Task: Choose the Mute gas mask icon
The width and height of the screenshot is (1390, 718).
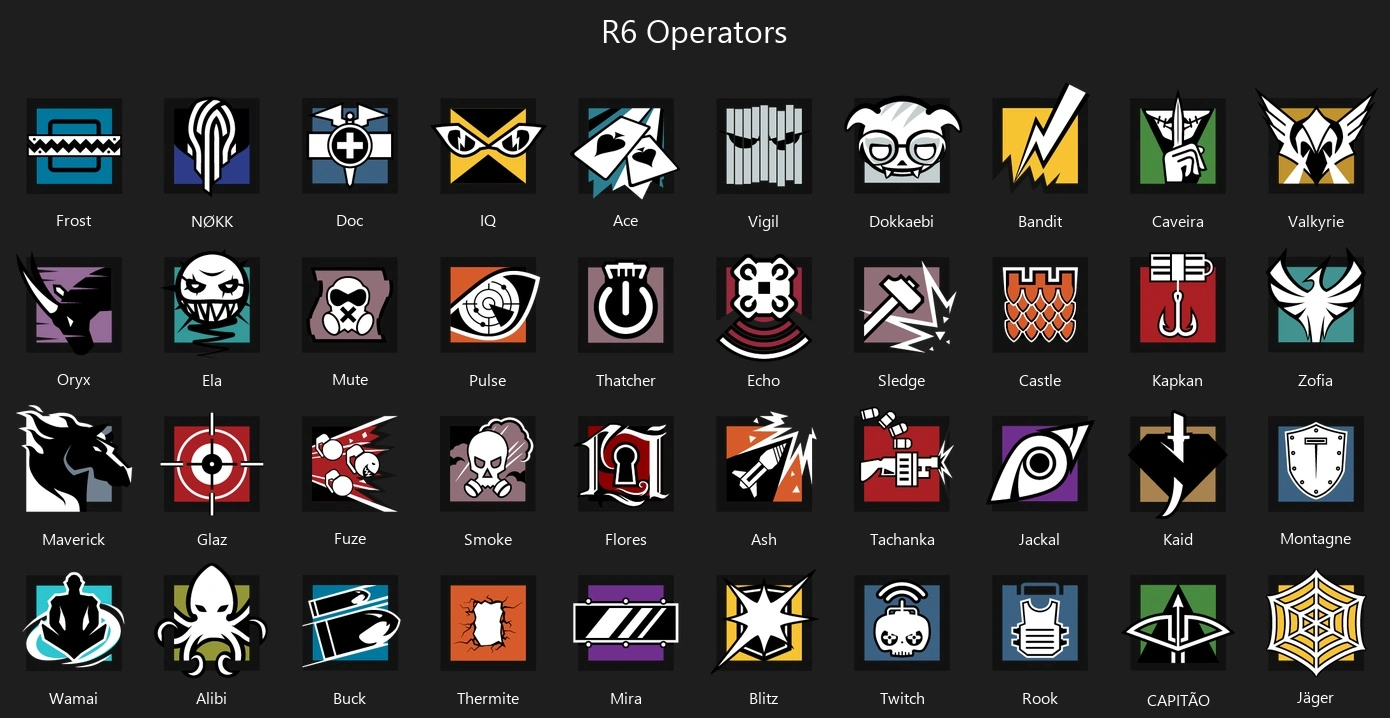Action: pyautogui.click(x=350, y=305)
